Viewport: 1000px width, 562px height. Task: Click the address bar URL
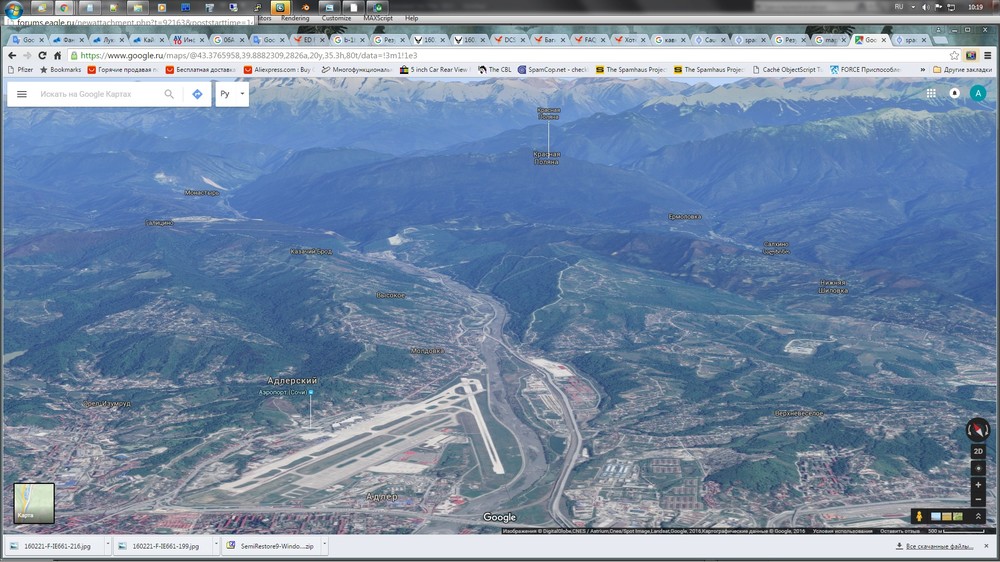249,55
